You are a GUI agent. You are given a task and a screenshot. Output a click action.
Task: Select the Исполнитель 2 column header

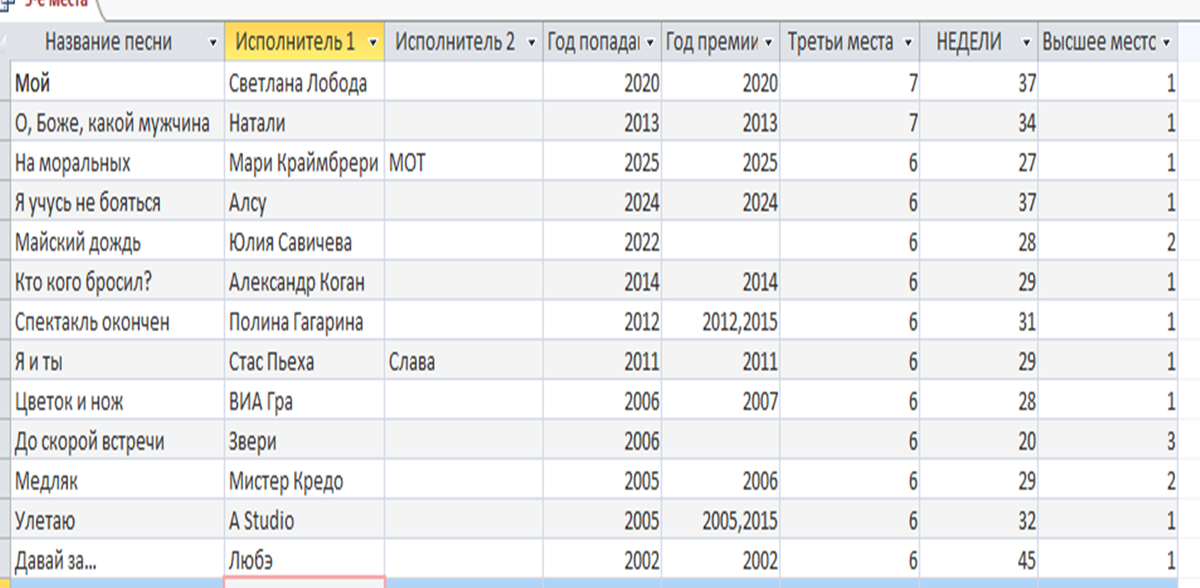(464, 43)
